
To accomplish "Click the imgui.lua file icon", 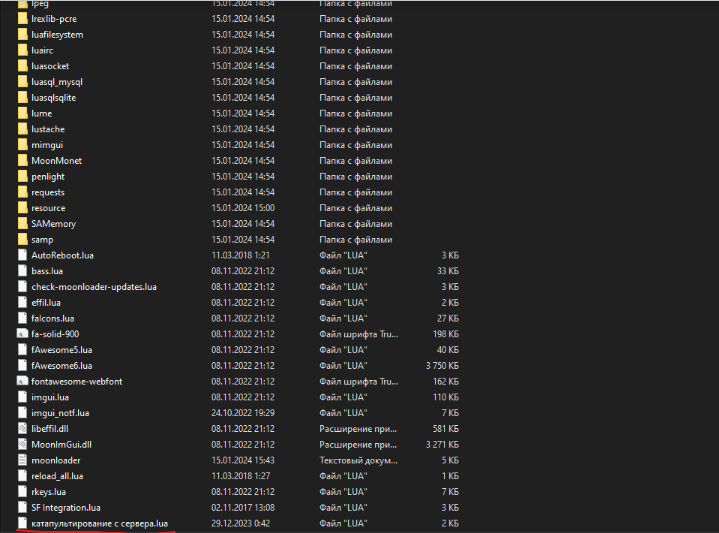I will 22,397.
